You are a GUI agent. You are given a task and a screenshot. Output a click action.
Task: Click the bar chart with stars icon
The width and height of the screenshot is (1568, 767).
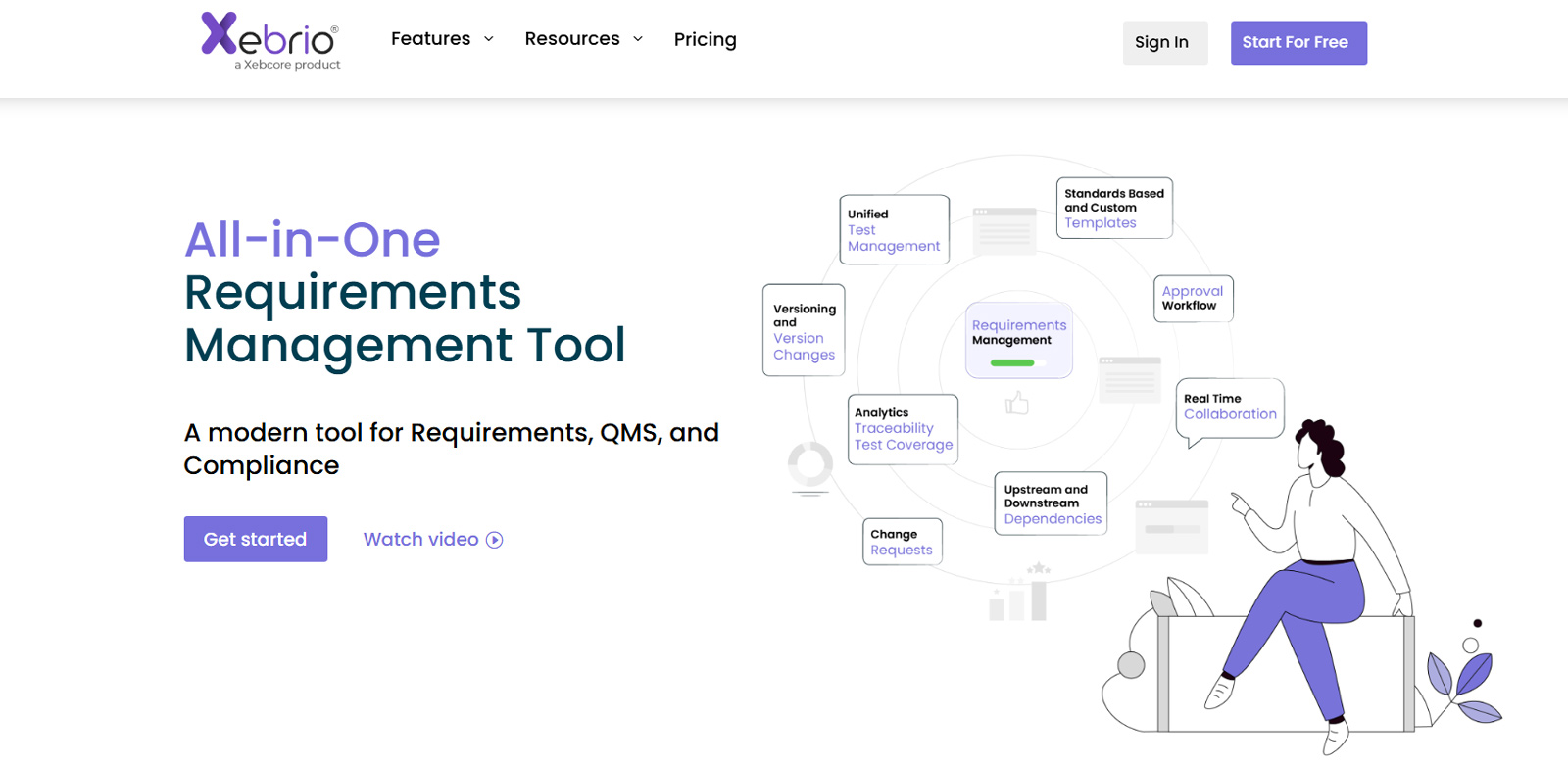(1020, 594)
